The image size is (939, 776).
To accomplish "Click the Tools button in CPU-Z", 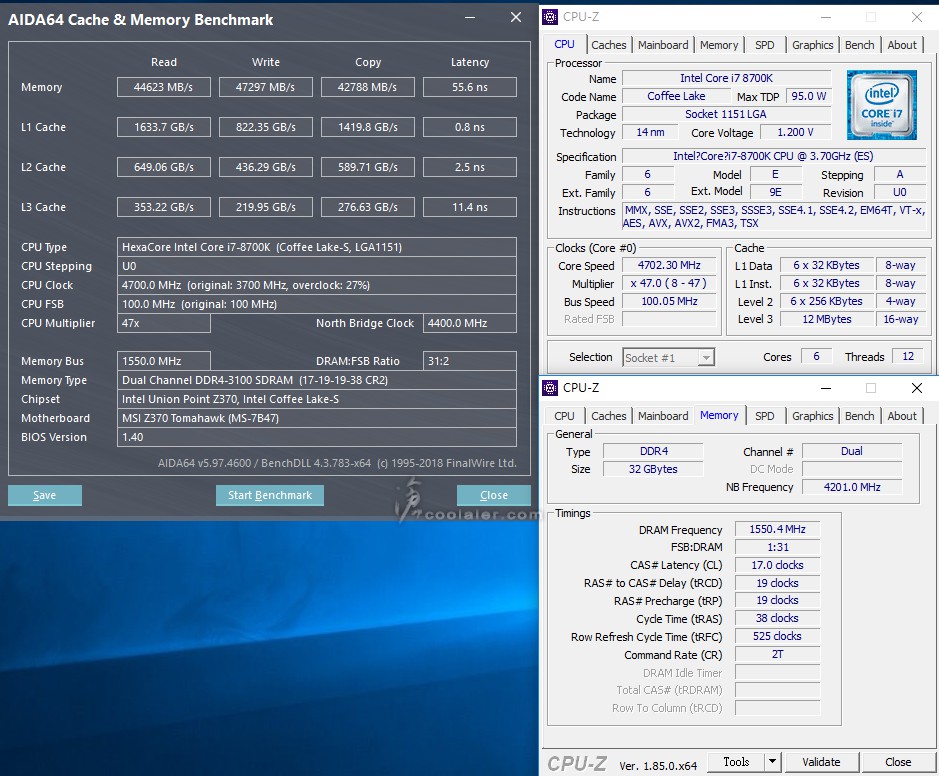I will pos(736,762).
